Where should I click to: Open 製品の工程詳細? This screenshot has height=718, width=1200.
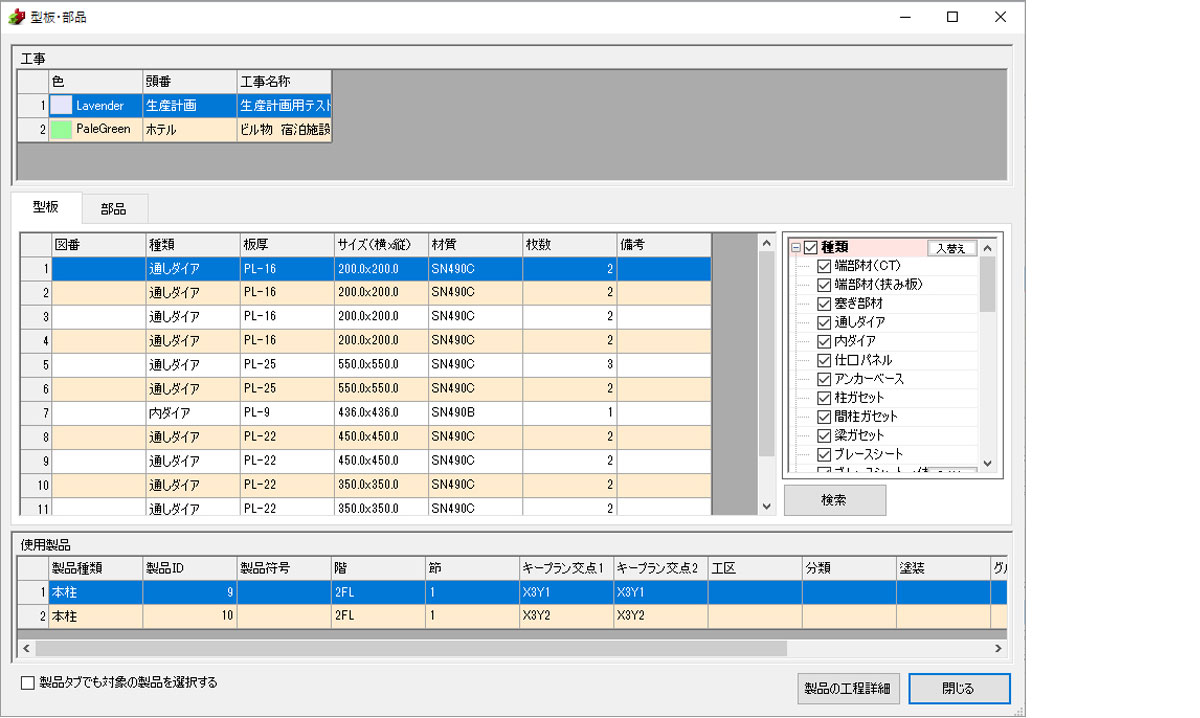(849, 689)
